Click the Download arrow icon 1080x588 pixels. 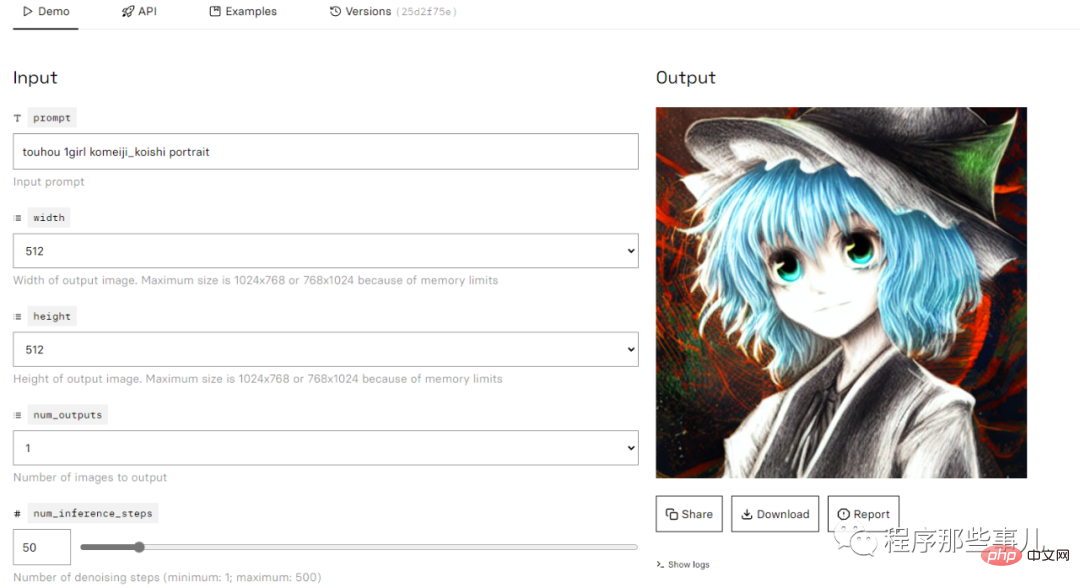[x=747, y=514]
